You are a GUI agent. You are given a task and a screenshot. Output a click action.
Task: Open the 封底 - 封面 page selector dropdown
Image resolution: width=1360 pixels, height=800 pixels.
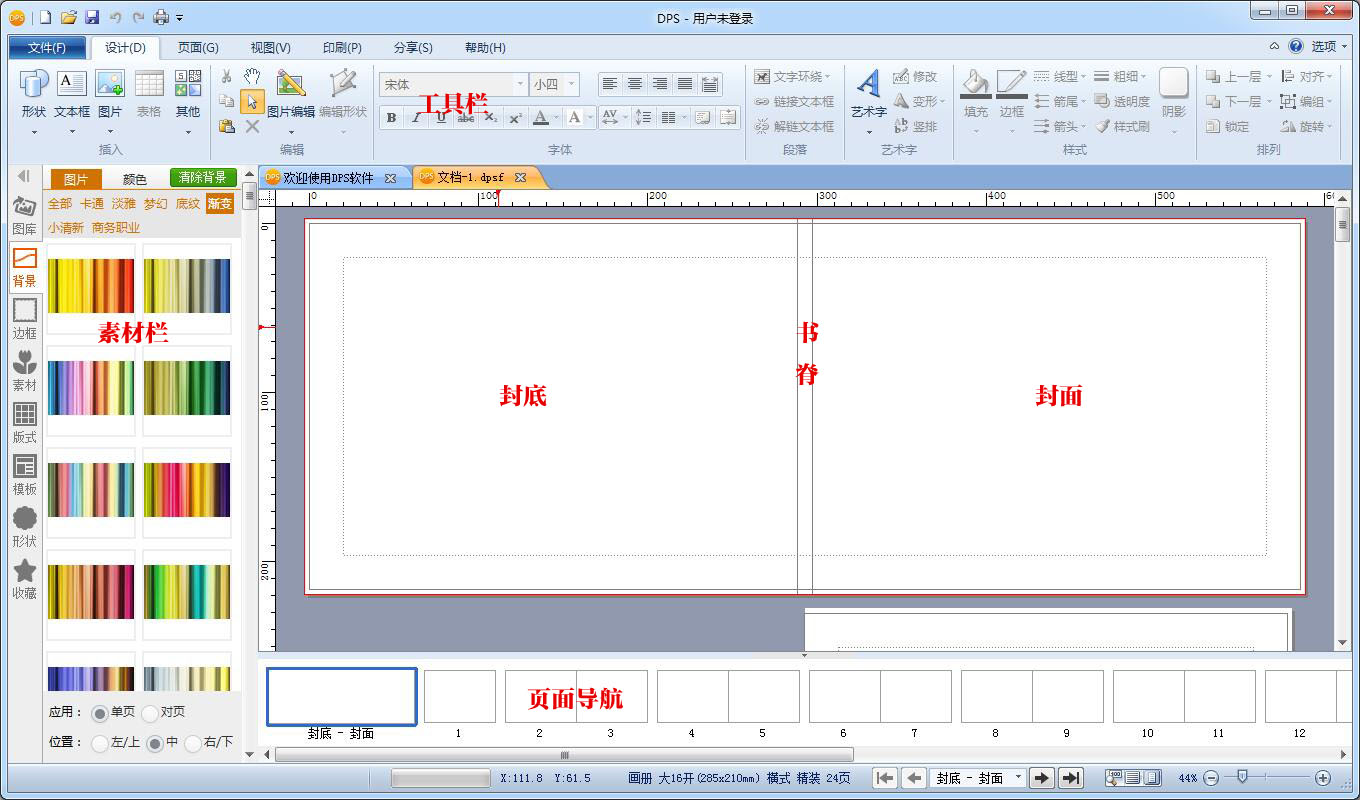(x=978, y=778)
